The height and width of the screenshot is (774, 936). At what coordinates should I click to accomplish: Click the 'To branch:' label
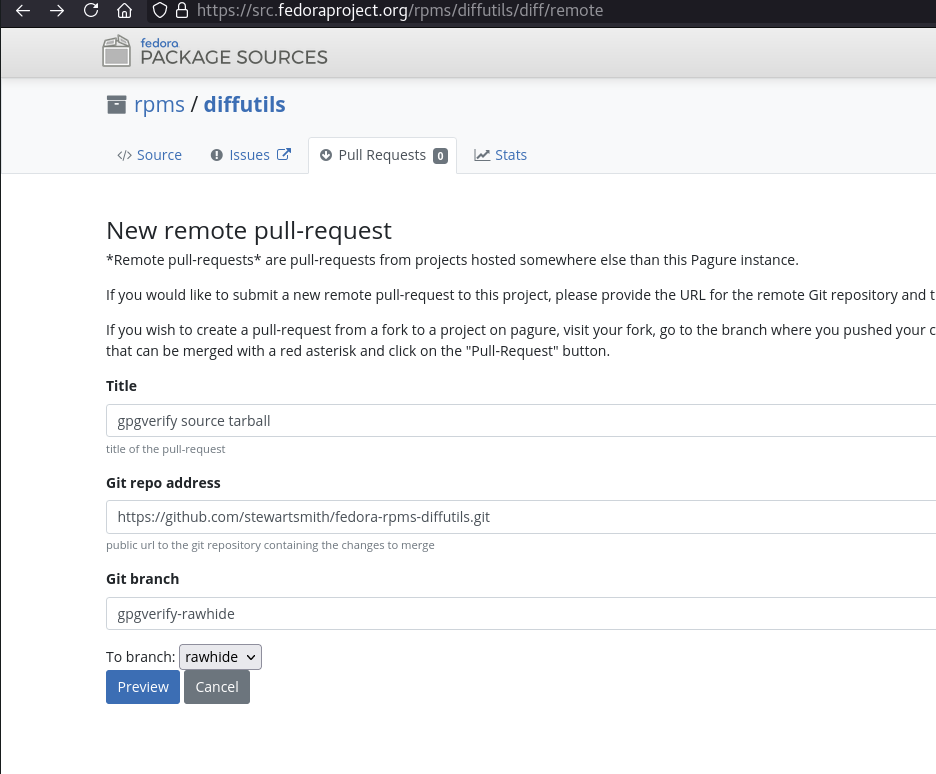pyautogui.click(x=140, y=657)
